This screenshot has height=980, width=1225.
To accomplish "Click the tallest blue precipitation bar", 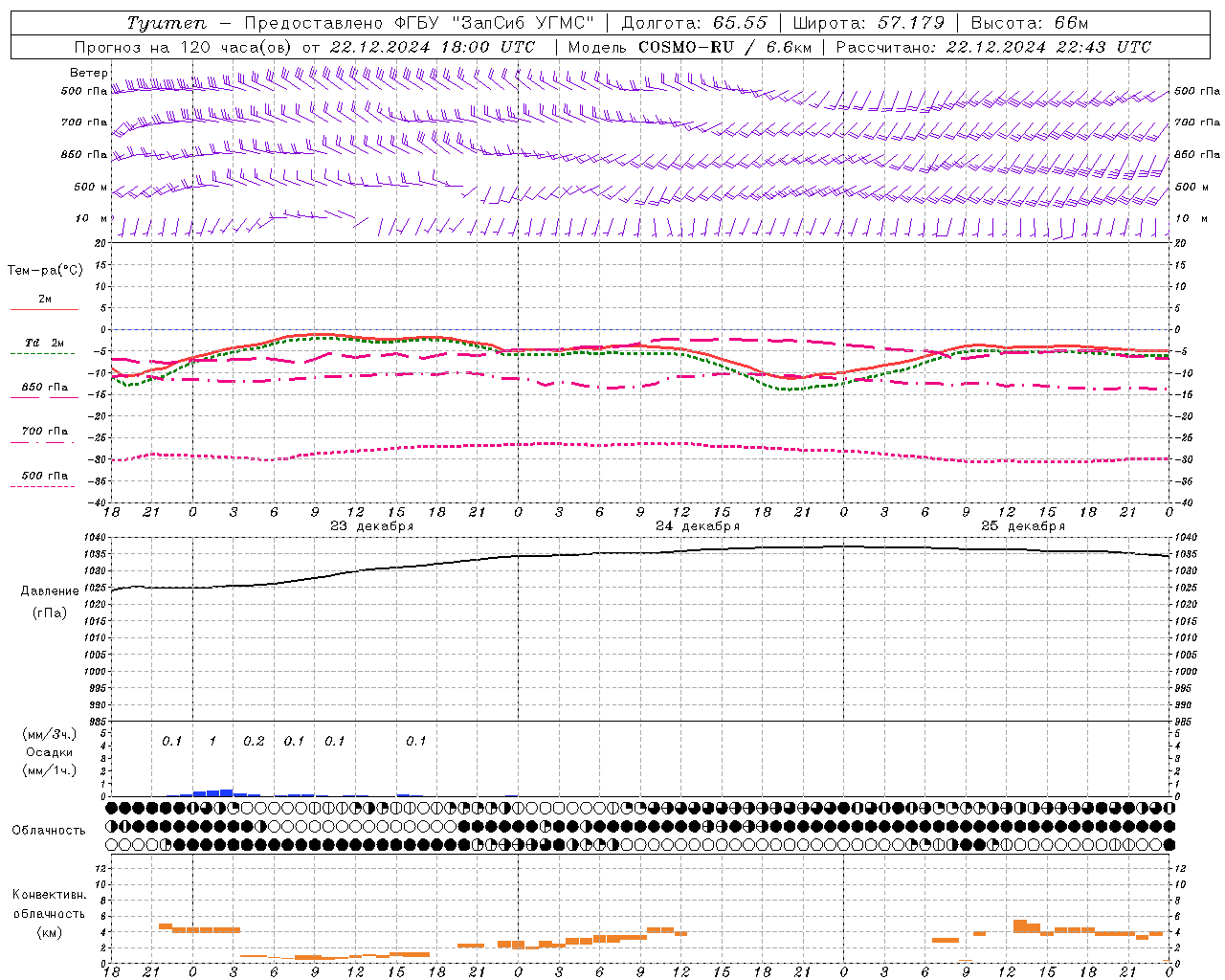I will pos(227,792).
